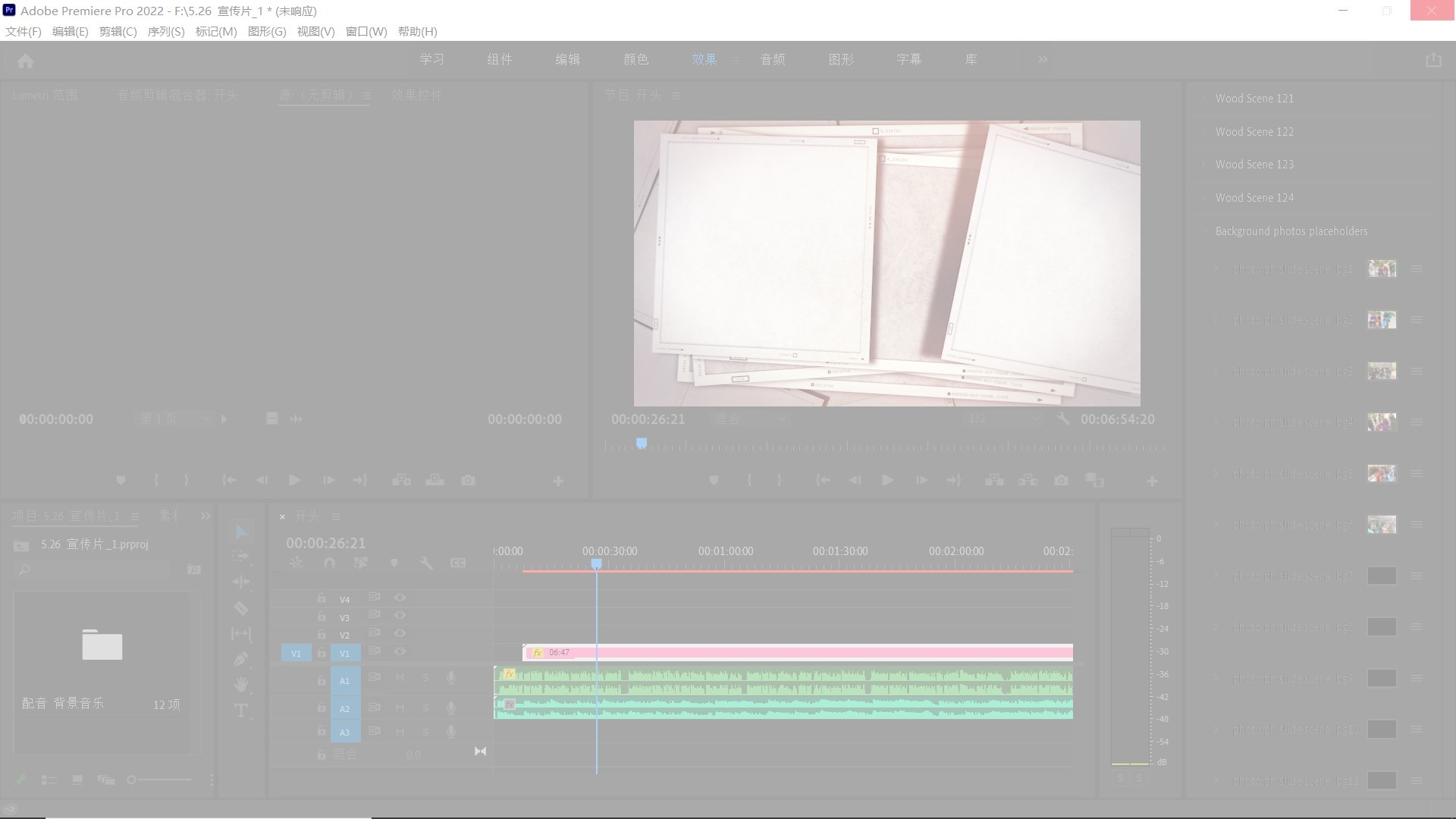Select the Hand tool

coord(241,685)
